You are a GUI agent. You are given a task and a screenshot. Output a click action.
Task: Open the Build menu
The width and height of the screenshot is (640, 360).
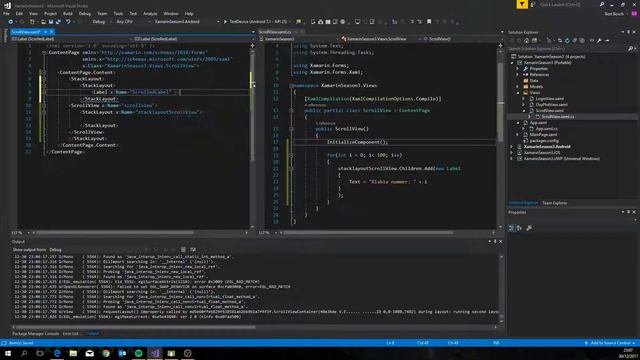[68, 13]
